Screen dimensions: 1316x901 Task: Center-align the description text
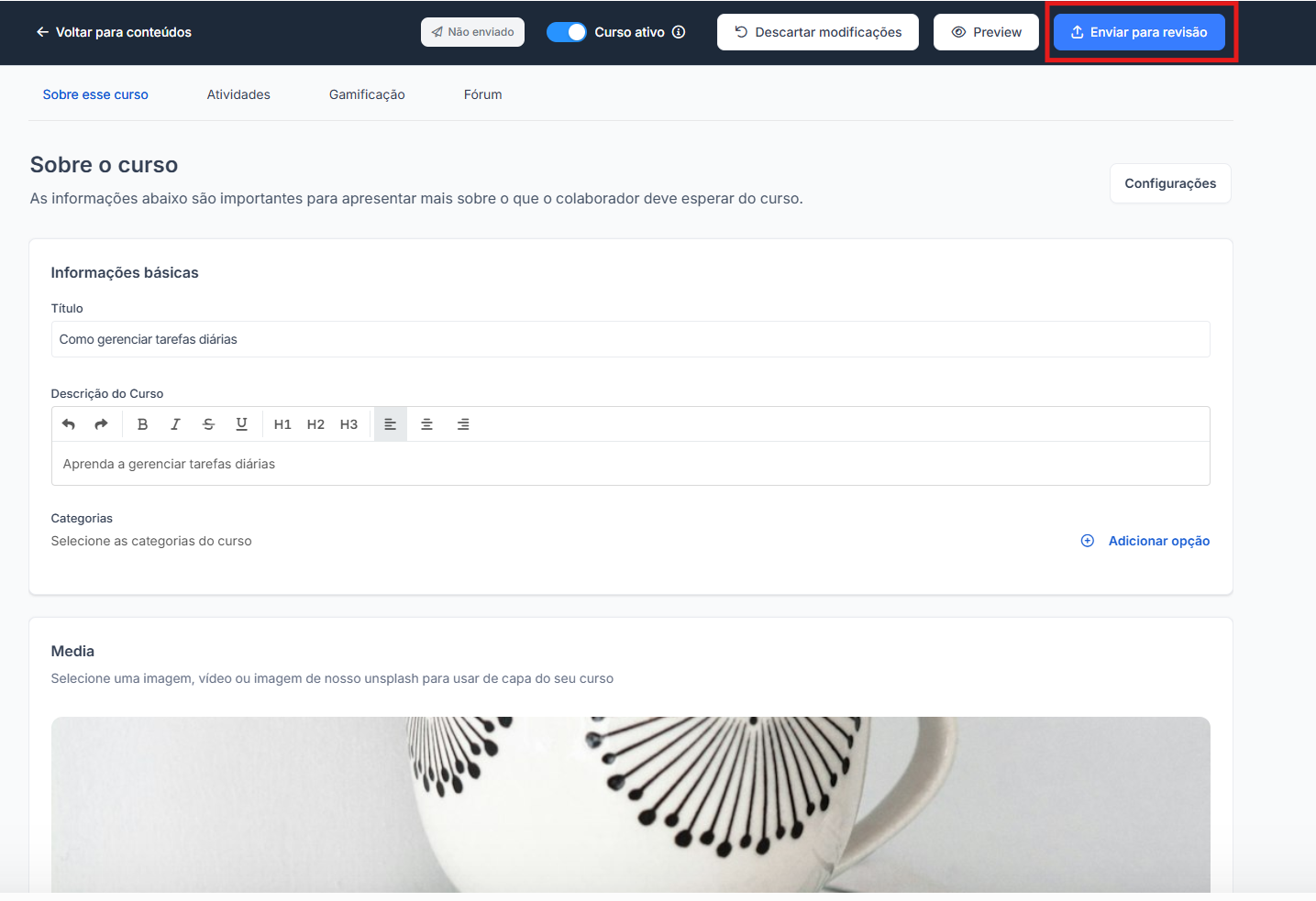tap(426, 424)
